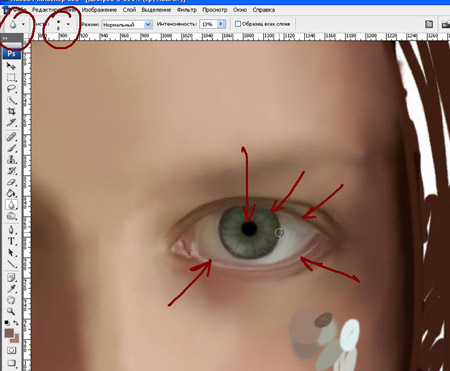Select the History Brush tool
The width and height of the screenshot is (450, 371).
pyautogui.click(x=11, y=171)
